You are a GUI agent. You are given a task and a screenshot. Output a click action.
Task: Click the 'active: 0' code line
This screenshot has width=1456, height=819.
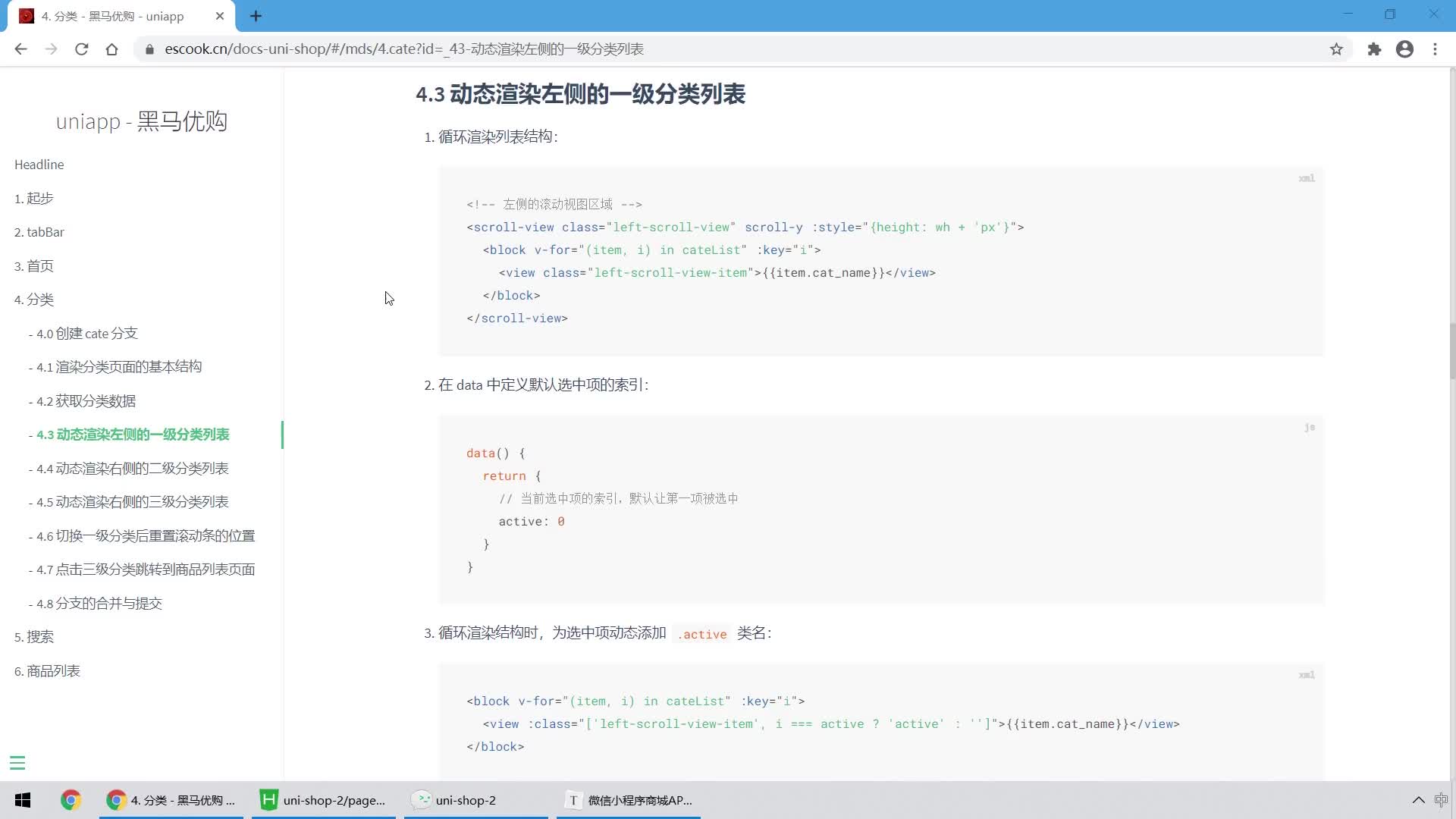pos(532,522)
